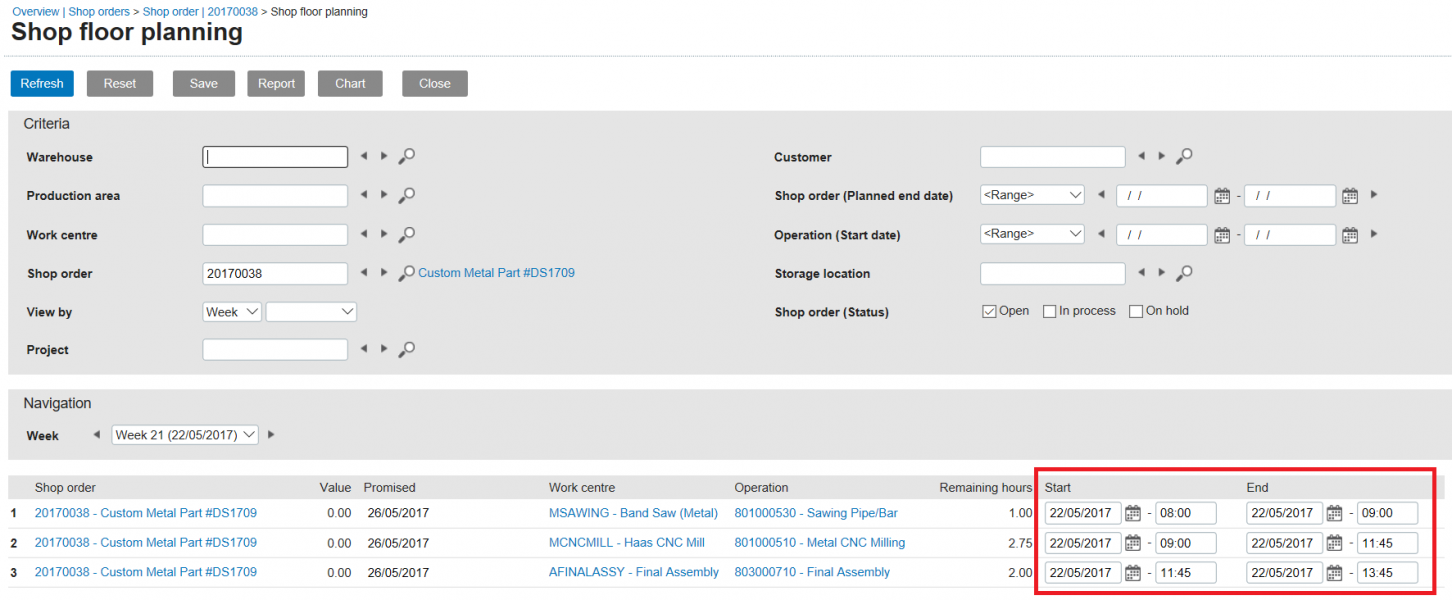Go to next week using right arrow
The height and width of the screenshot is (600, 1452).
click(271, 435)
